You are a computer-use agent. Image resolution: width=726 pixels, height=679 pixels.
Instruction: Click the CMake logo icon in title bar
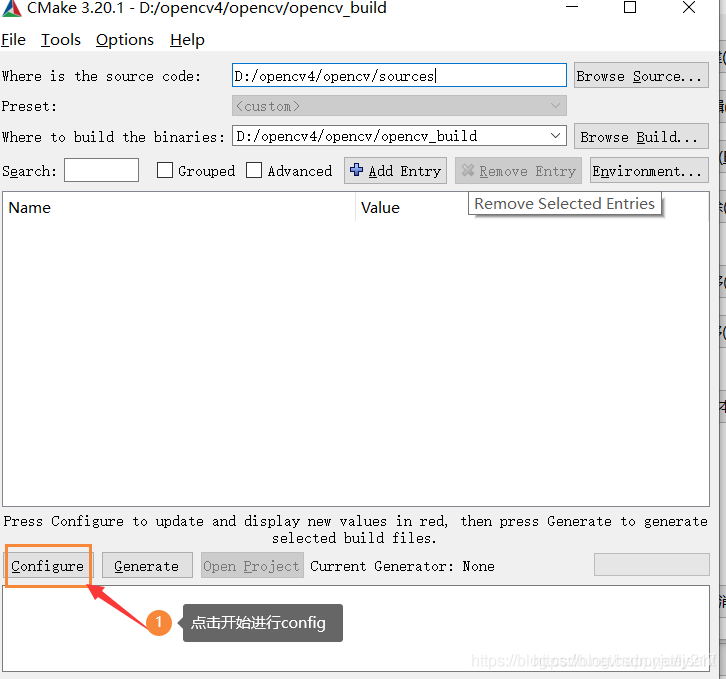[x=12, y=8]
